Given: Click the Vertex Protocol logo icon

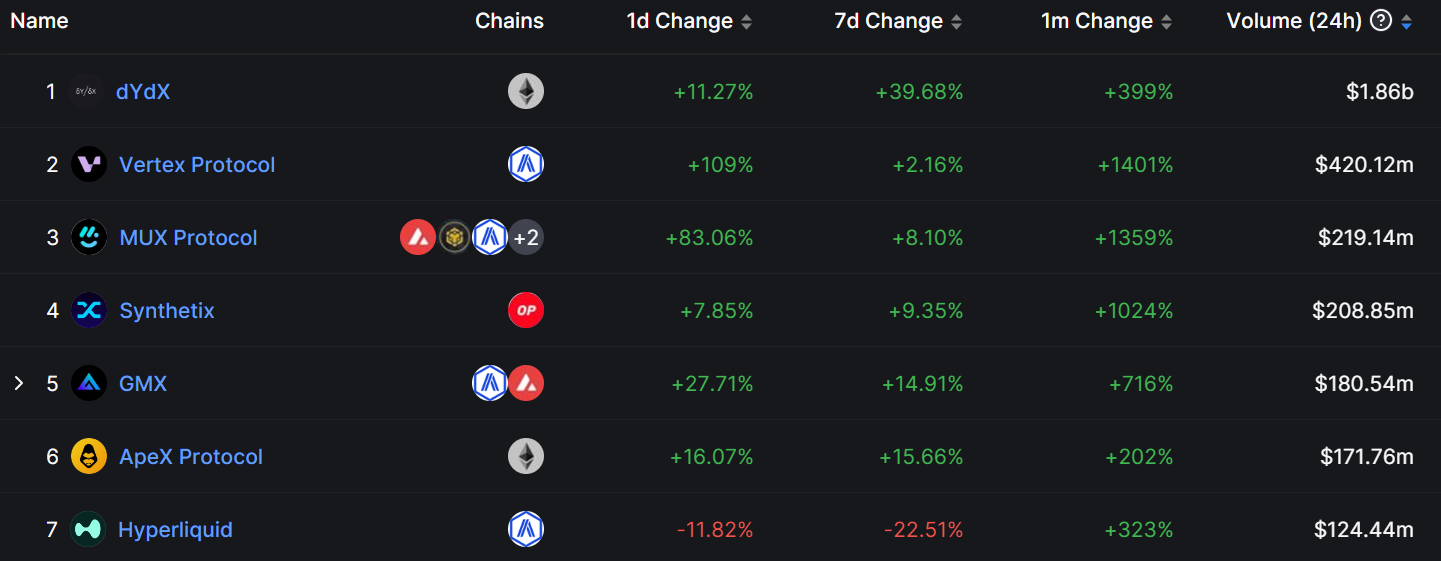Looking at the screenshot, I should coord(89,165).
